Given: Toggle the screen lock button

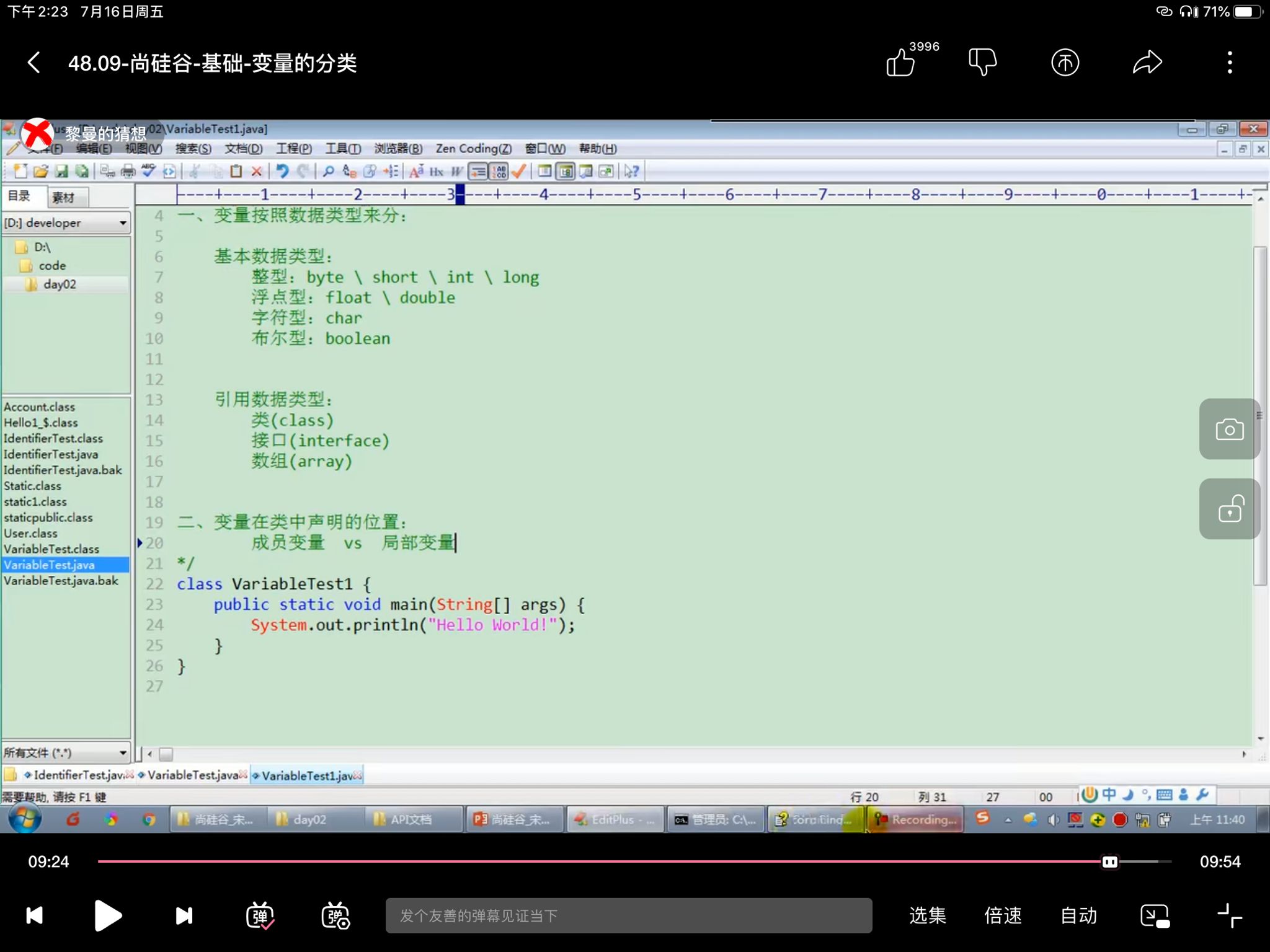Looking at the screenshot, I should [1229, 509].
